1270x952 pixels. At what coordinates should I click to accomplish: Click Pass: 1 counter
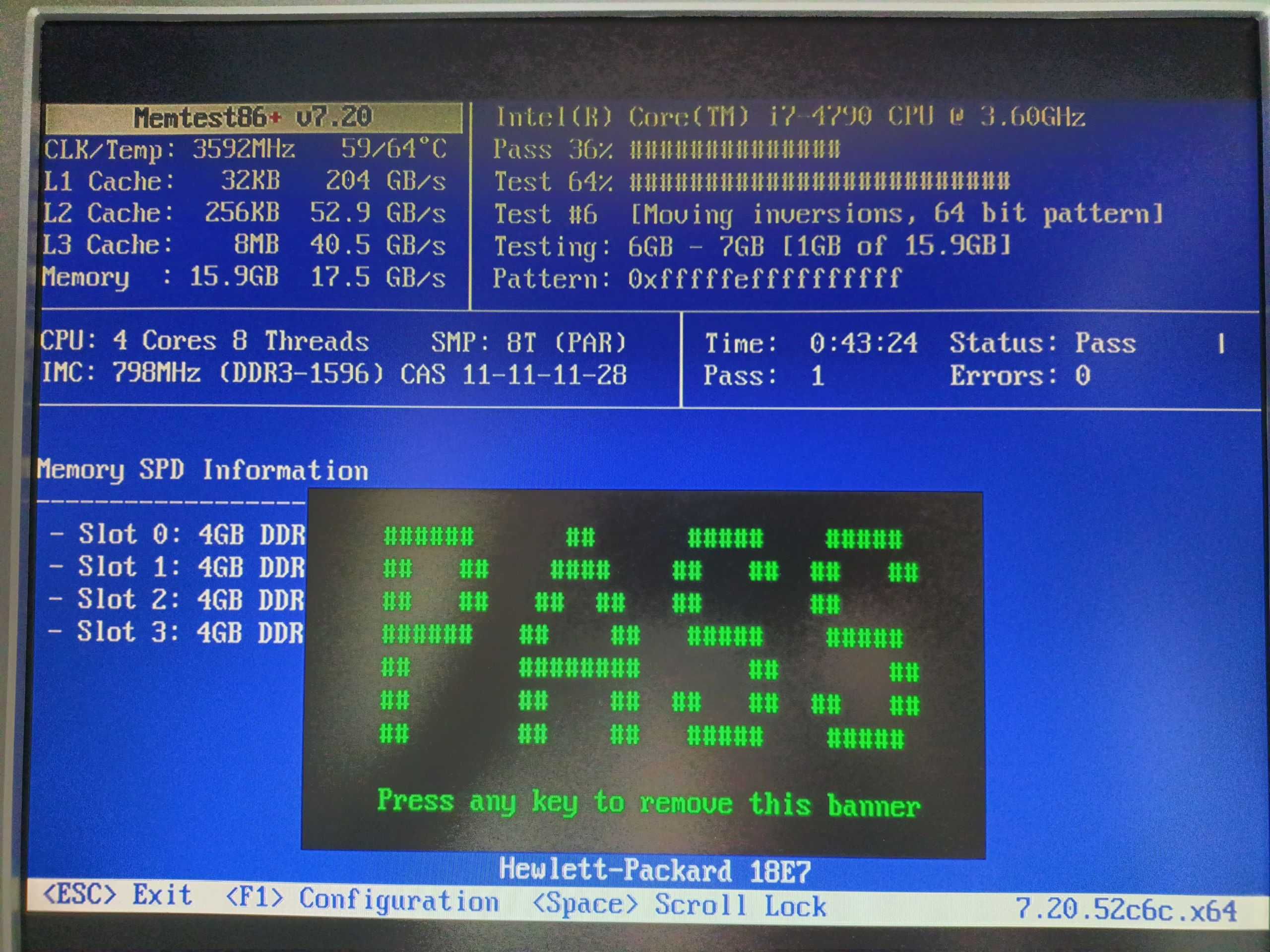point(764,376)
